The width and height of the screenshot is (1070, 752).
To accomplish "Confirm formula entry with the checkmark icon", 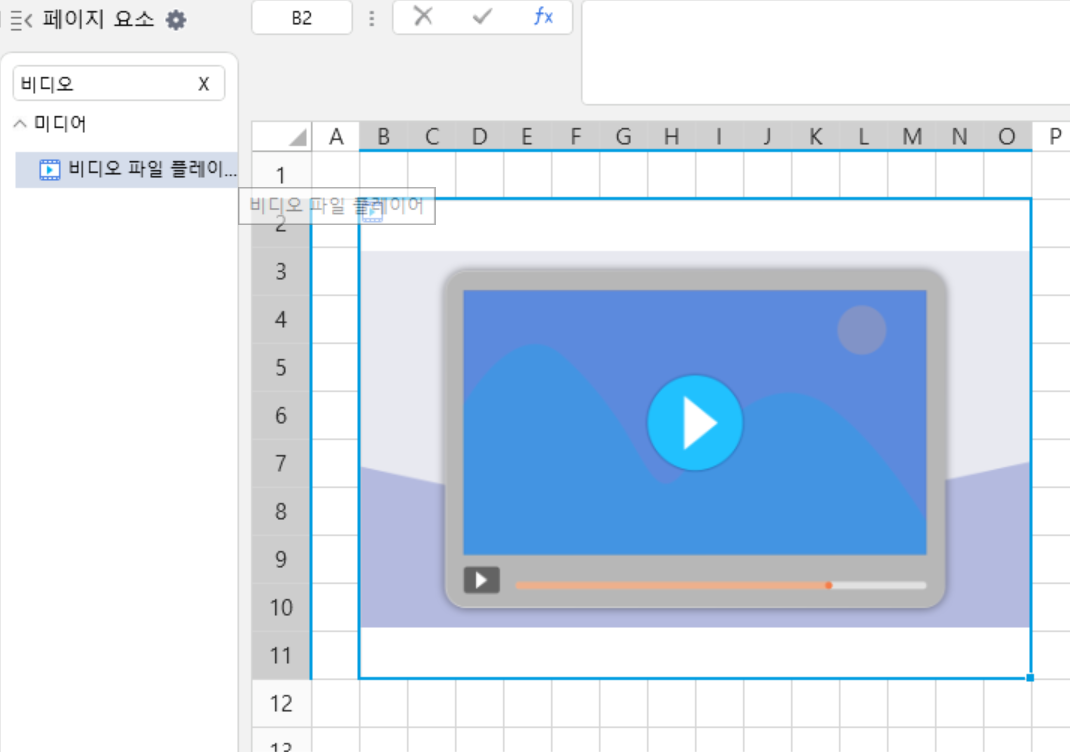I will (482, 16).
